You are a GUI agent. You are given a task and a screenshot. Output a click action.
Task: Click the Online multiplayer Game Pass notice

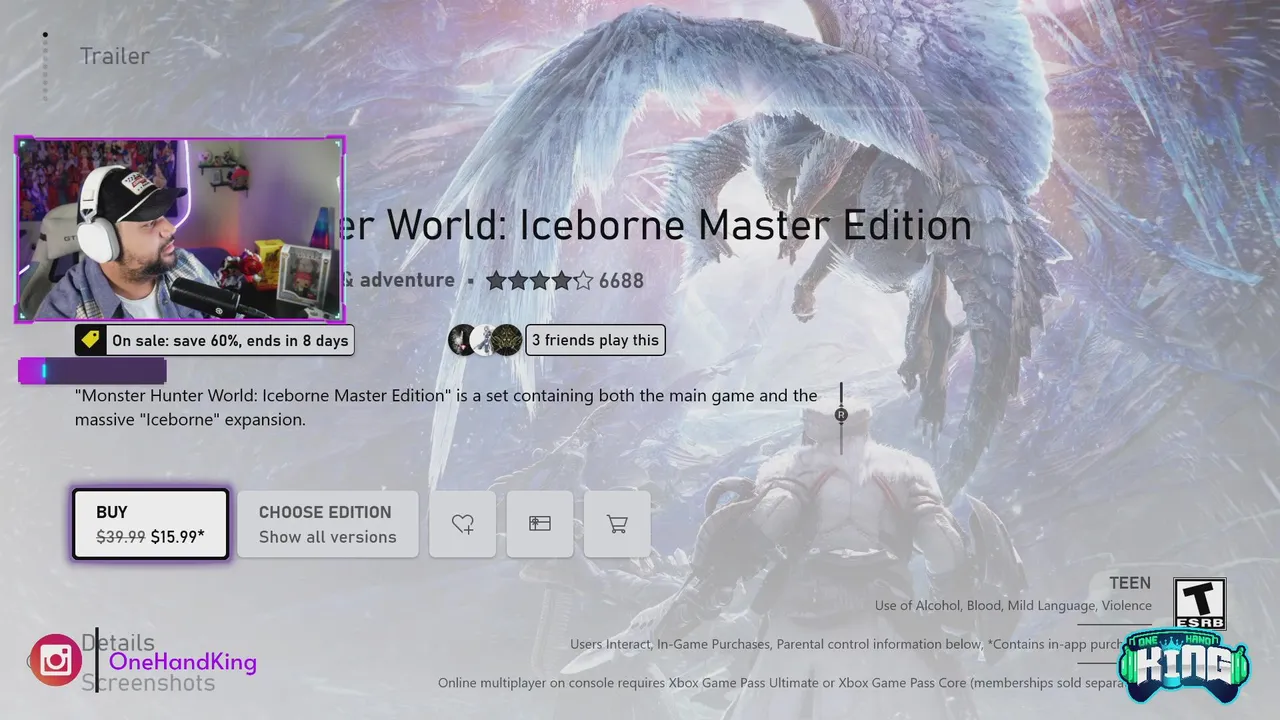click(780, 683)
